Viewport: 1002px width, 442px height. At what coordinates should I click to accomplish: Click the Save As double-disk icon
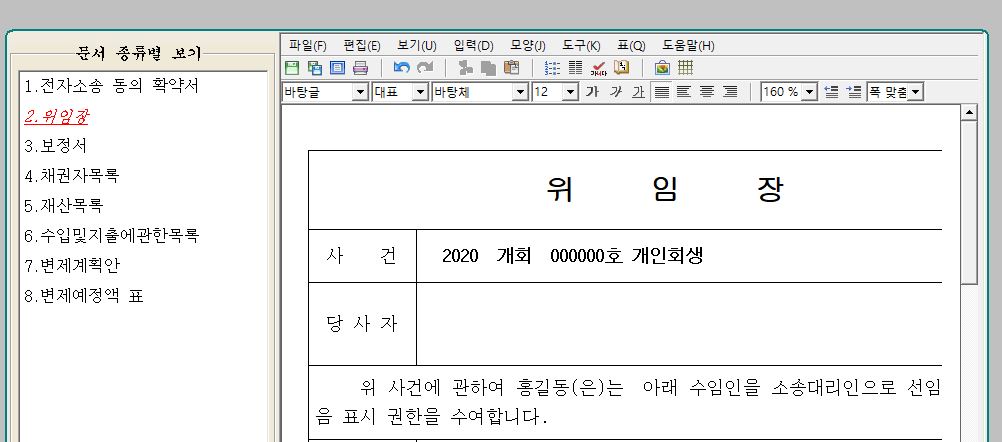pos(315,68)
